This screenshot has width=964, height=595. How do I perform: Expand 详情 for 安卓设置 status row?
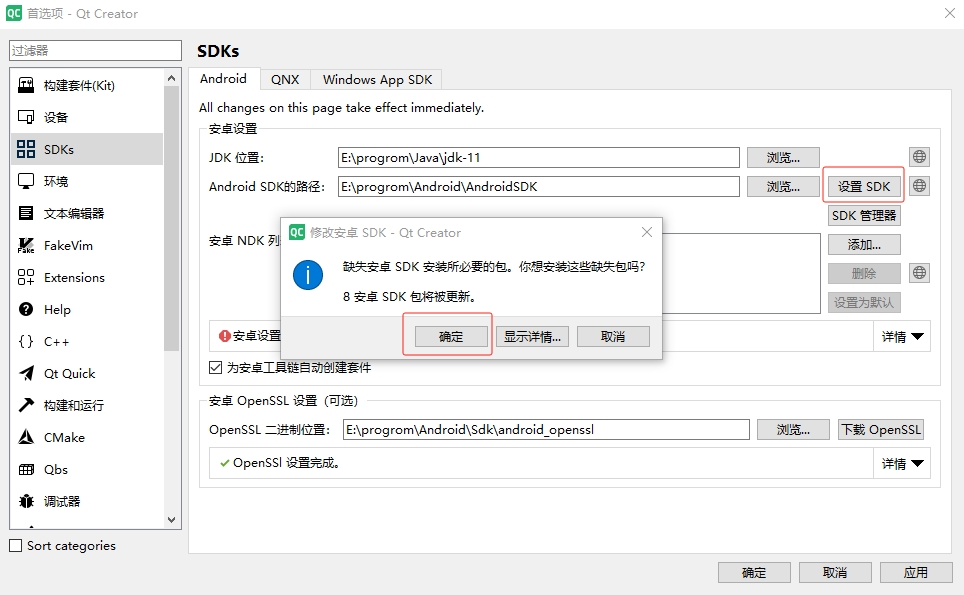click(x=902, y=336)
